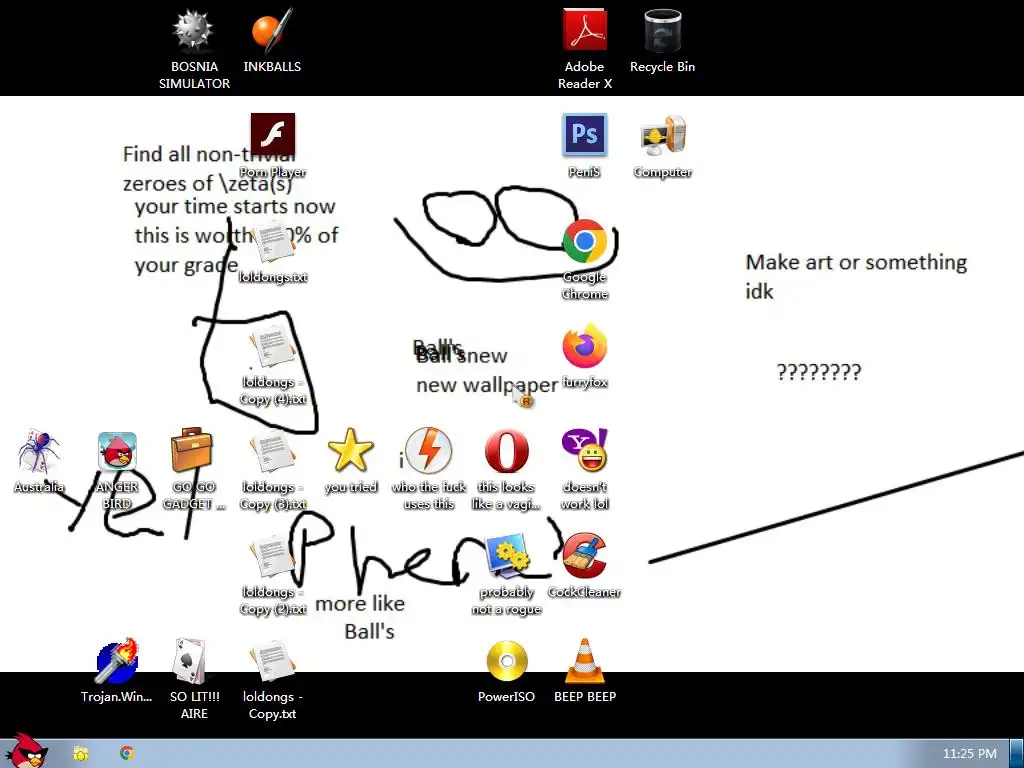Open Google Chrome desktop shortcut

click(584, 260)
